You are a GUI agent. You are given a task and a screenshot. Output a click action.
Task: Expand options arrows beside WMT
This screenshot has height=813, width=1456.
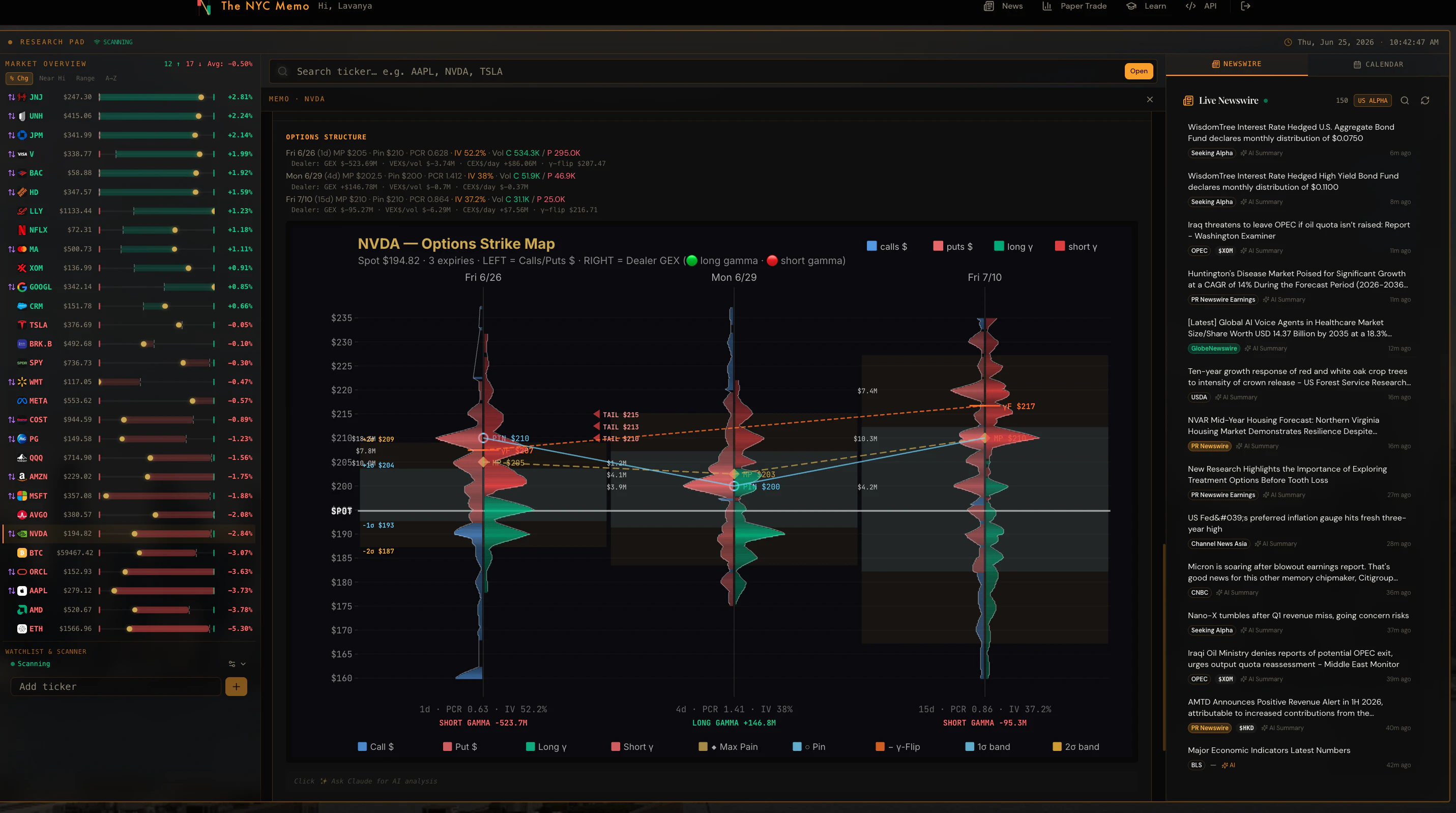coord(11,382)
